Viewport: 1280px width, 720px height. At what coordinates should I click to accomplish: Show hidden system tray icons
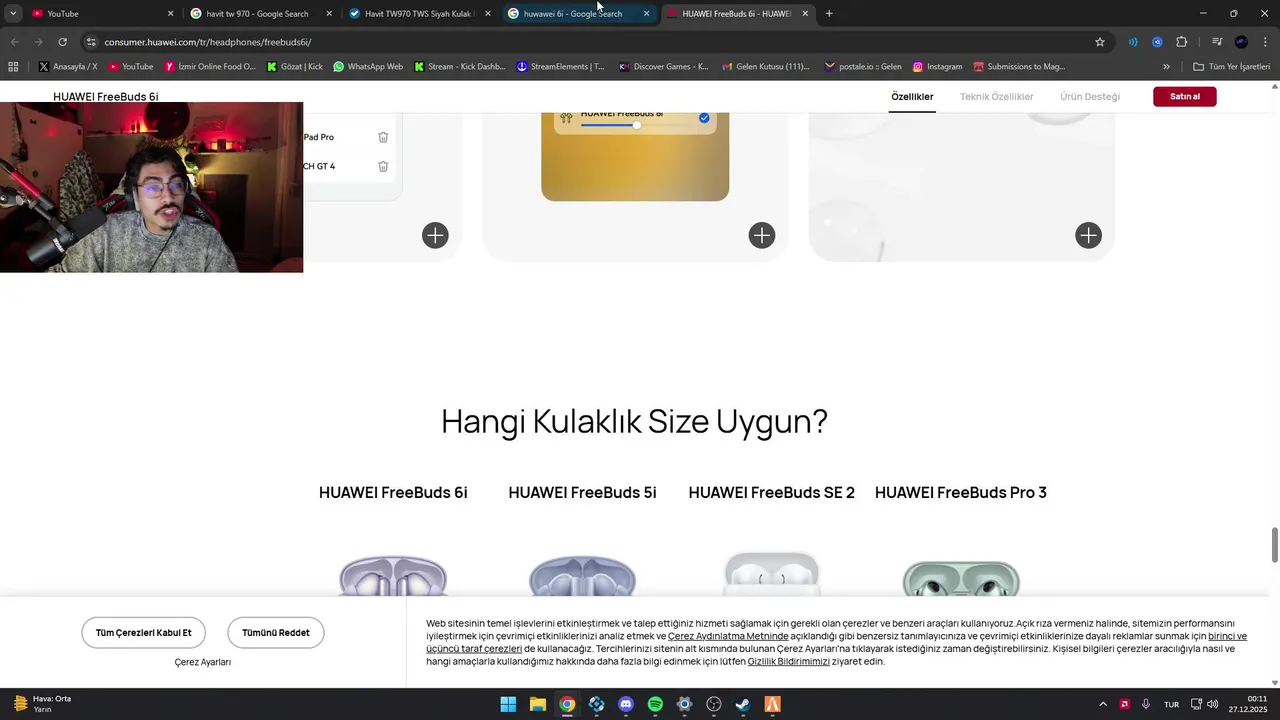pos(1103,704)
